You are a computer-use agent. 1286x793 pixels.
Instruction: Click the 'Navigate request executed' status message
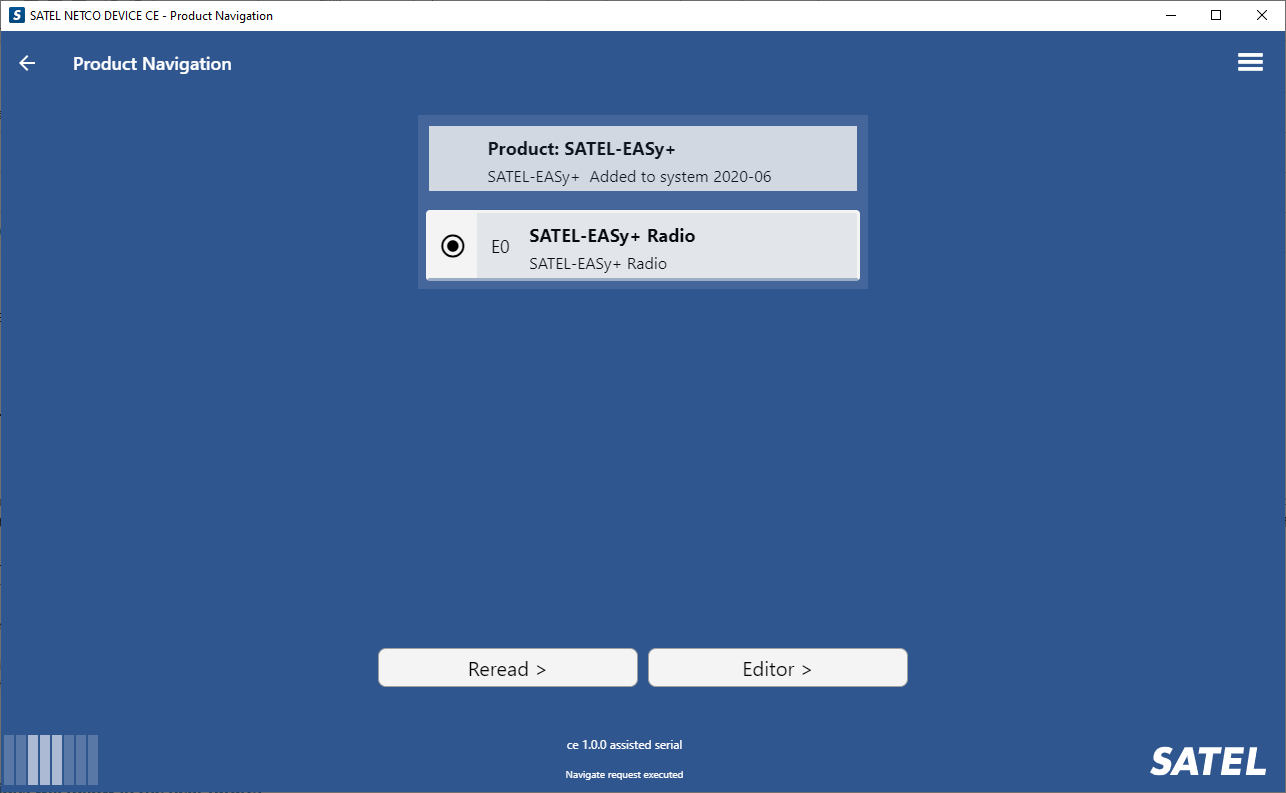[x=624, y=775]
